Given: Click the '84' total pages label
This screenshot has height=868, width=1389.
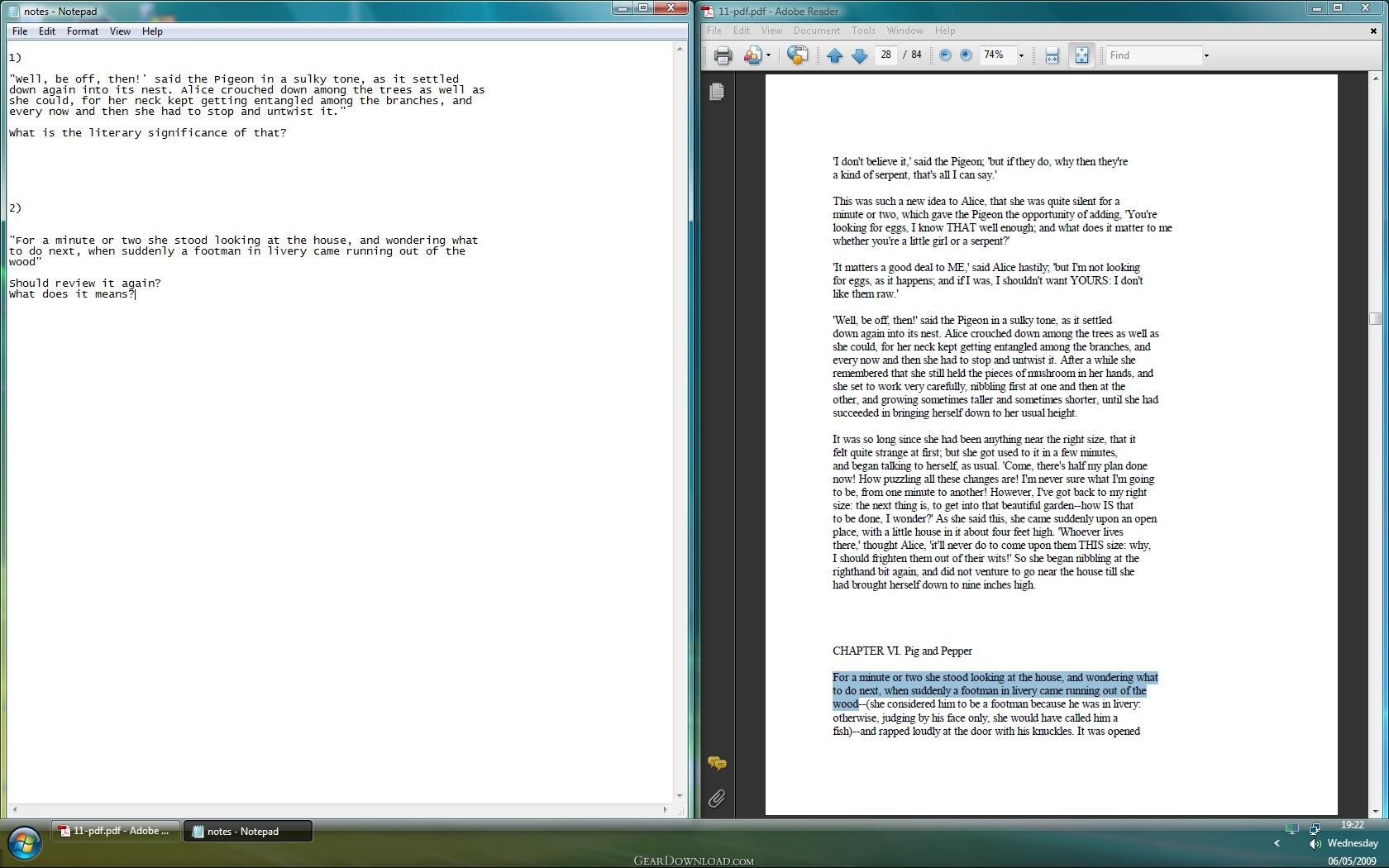Looking at the screenshot, I should (x=916, y=55).
